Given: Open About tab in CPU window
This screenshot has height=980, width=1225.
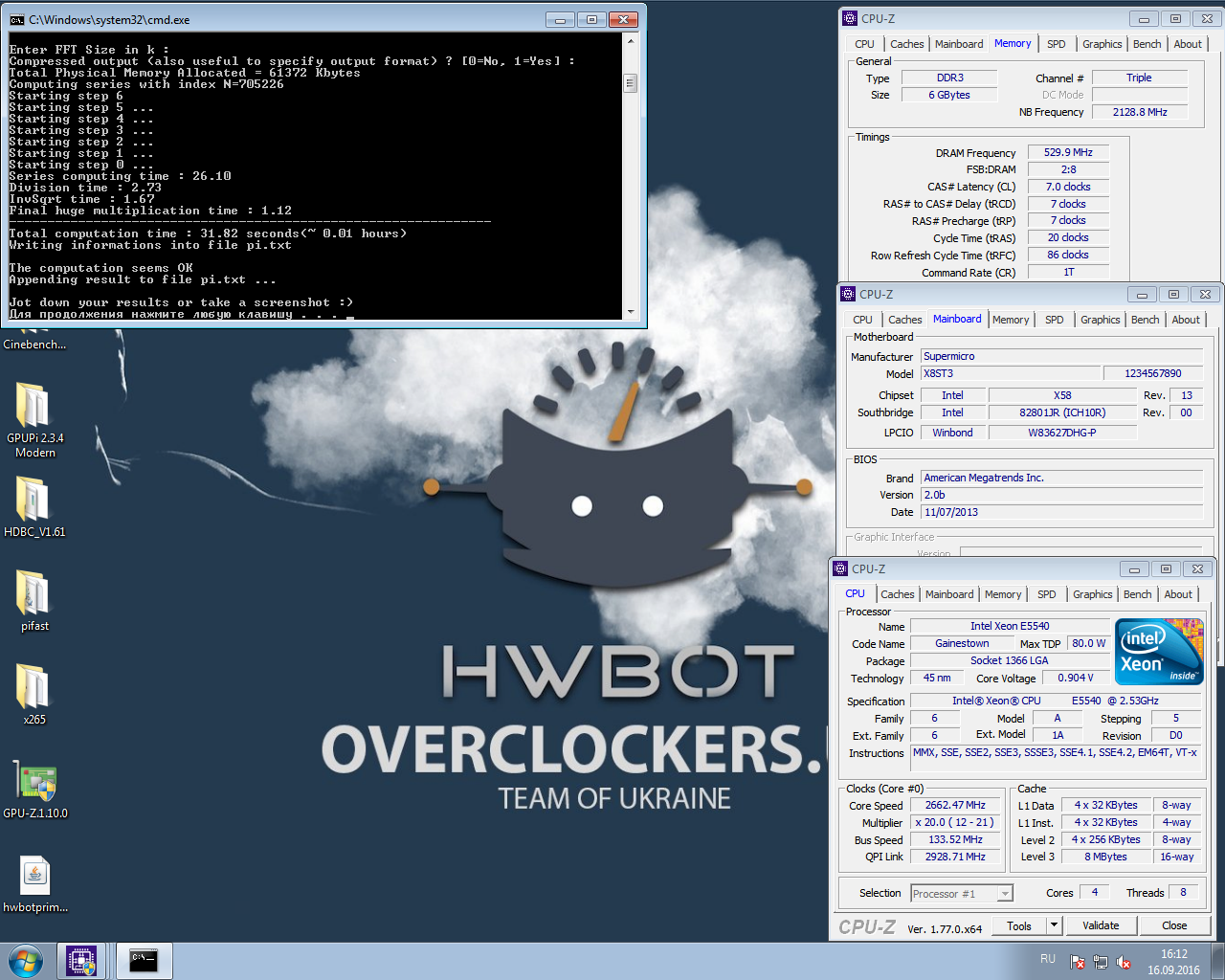Looking at the screenshot, I should (1178, 594).
